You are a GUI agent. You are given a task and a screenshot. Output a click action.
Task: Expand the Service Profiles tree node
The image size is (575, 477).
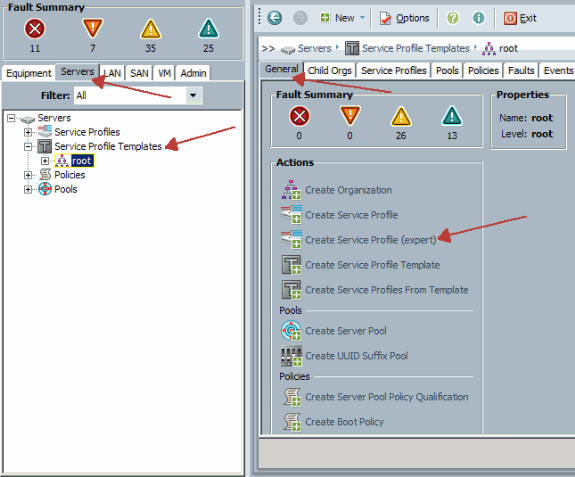[x=28, y=132]
